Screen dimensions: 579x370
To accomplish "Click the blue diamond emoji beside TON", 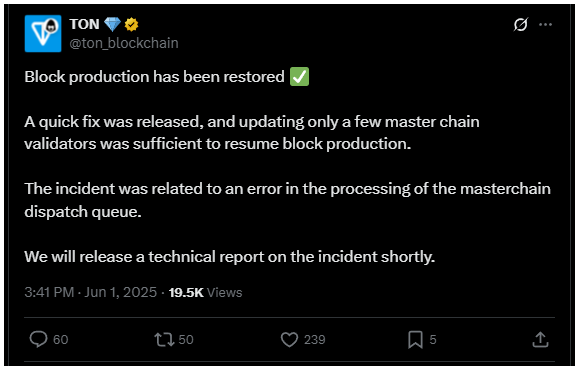I will coord(112,24).
